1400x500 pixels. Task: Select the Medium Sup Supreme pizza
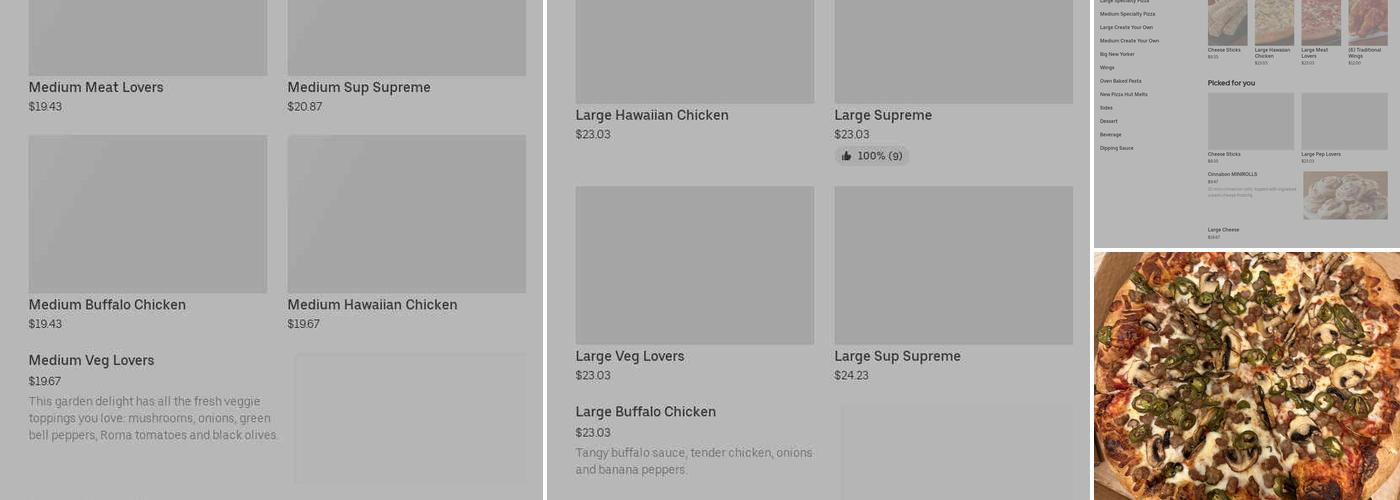359,88
